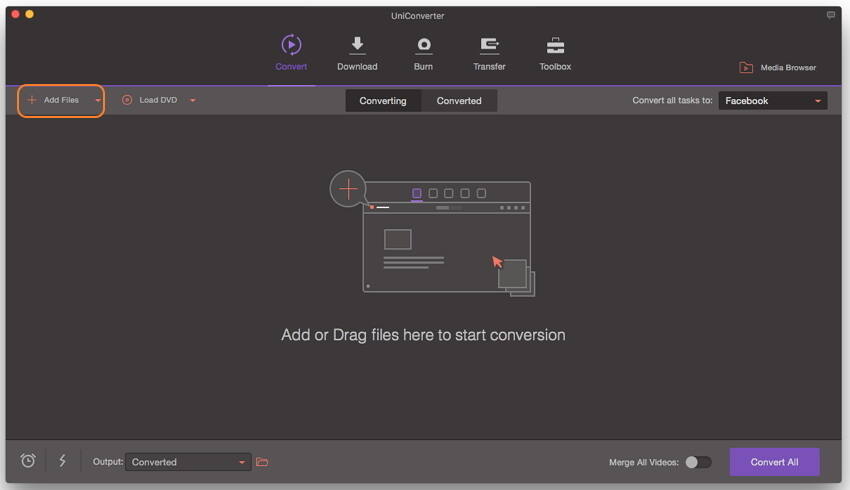This screenshot has width=850, height=490.
Task: Click the yellow minimize window button
Action: [x=30, y=14]
